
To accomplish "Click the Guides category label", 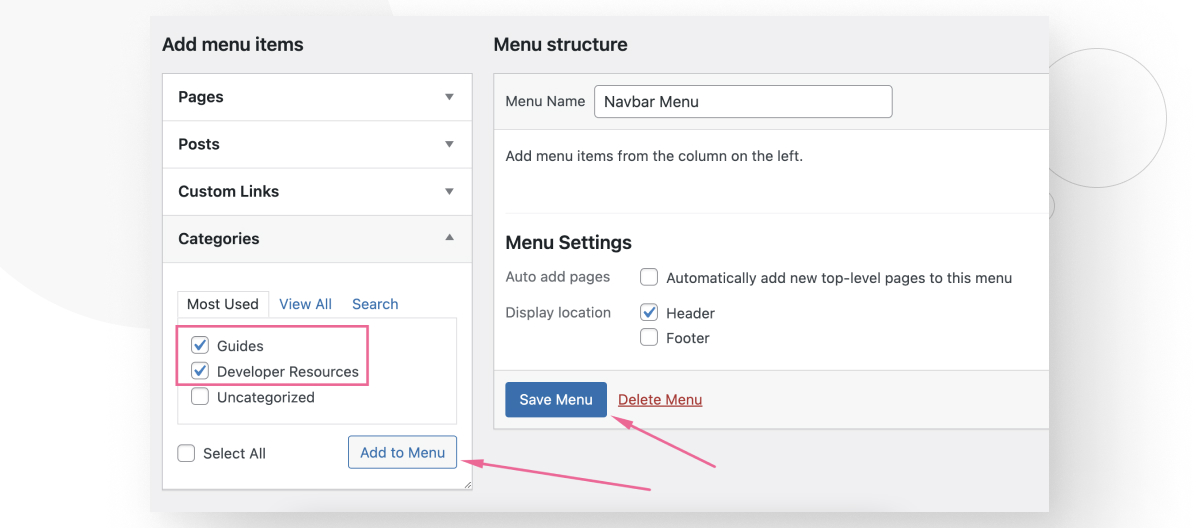I will click(x=240, y=346).
